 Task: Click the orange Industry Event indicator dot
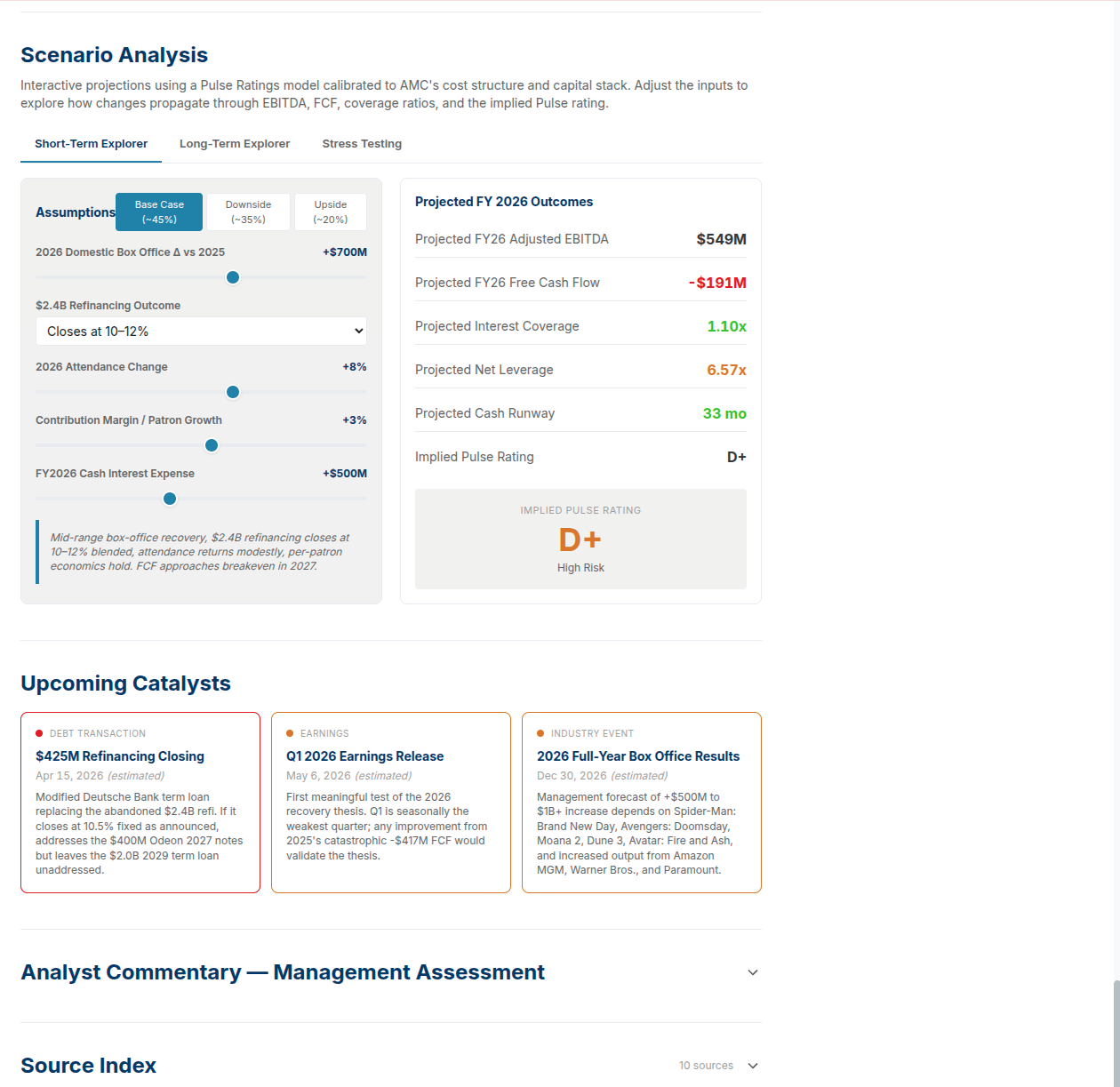coord(540,733)
